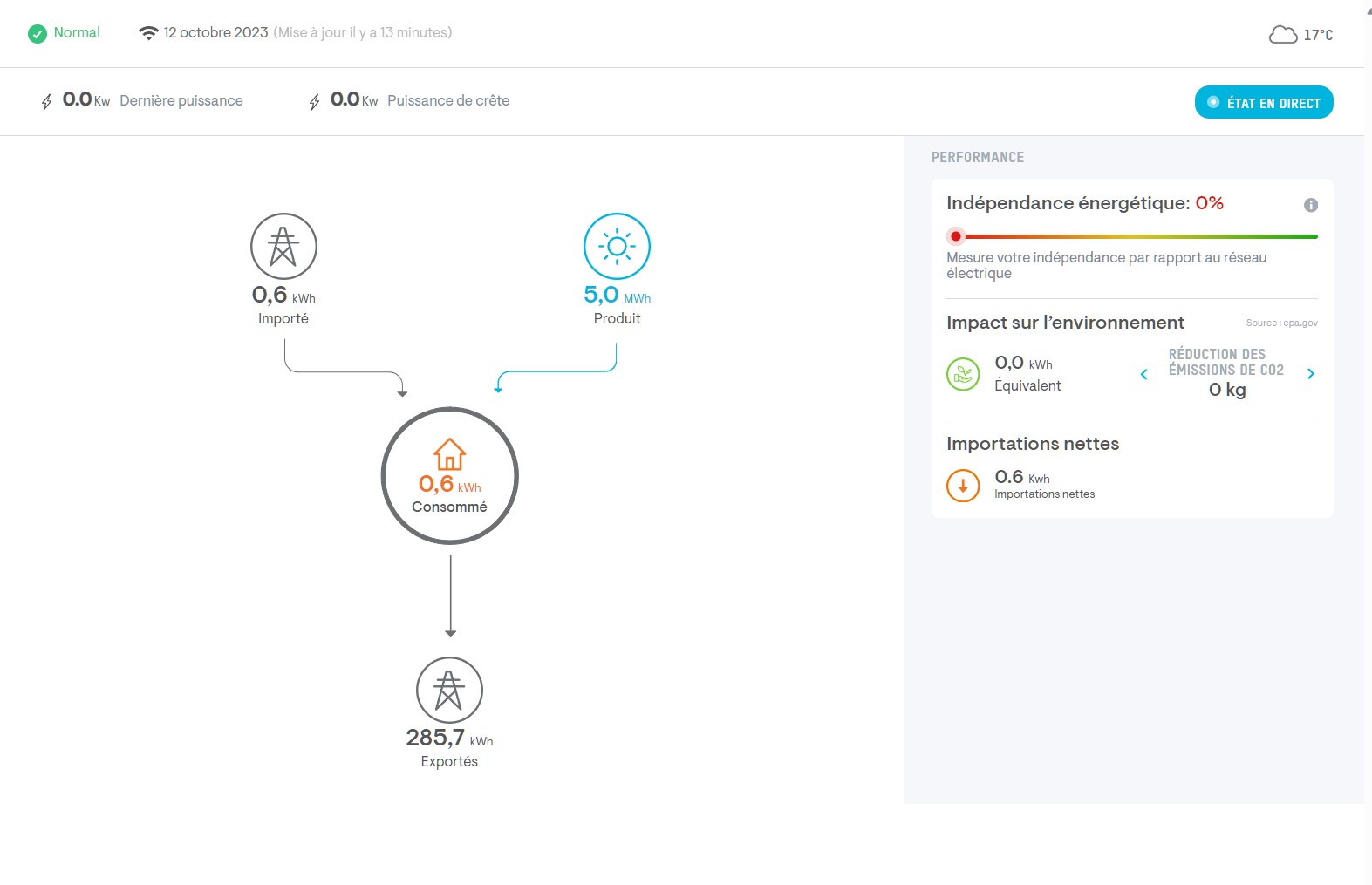Viewport: 1372px width, 885px height.
Task: Click the cloud weather icon
Action: (1282, 35)
